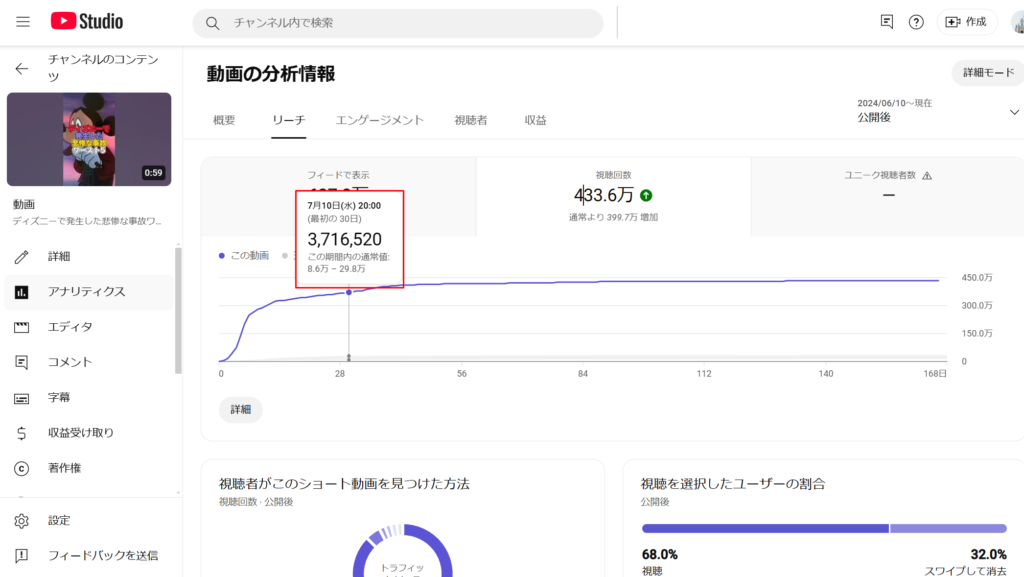Viewport: 1024px width, 577px height.
Task: Select the 視聴者 tab
Action: tap(470, 120)
